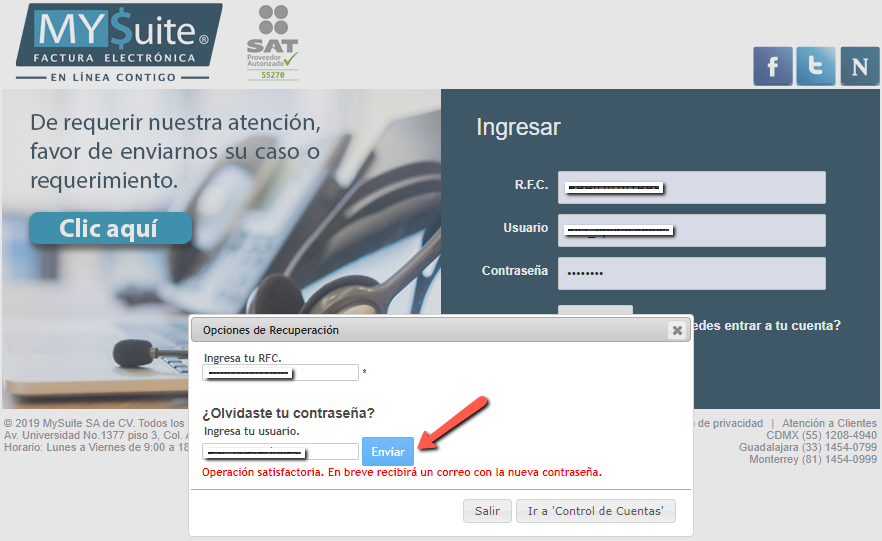Click the 'Av. Universidad No.1377' address text
This screenshot has width=882, height=541.
pyautogui.click(x=62, y=435)
